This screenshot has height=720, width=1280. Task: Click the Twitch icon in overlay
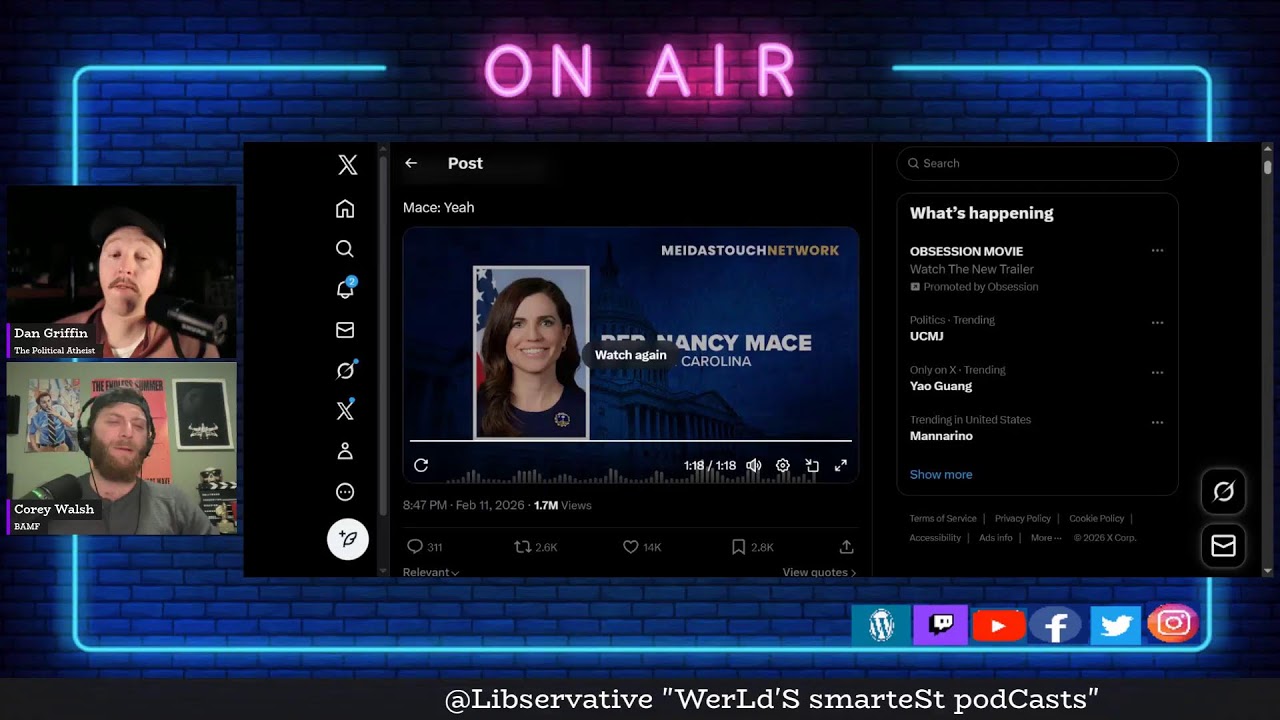pos(940,626)
